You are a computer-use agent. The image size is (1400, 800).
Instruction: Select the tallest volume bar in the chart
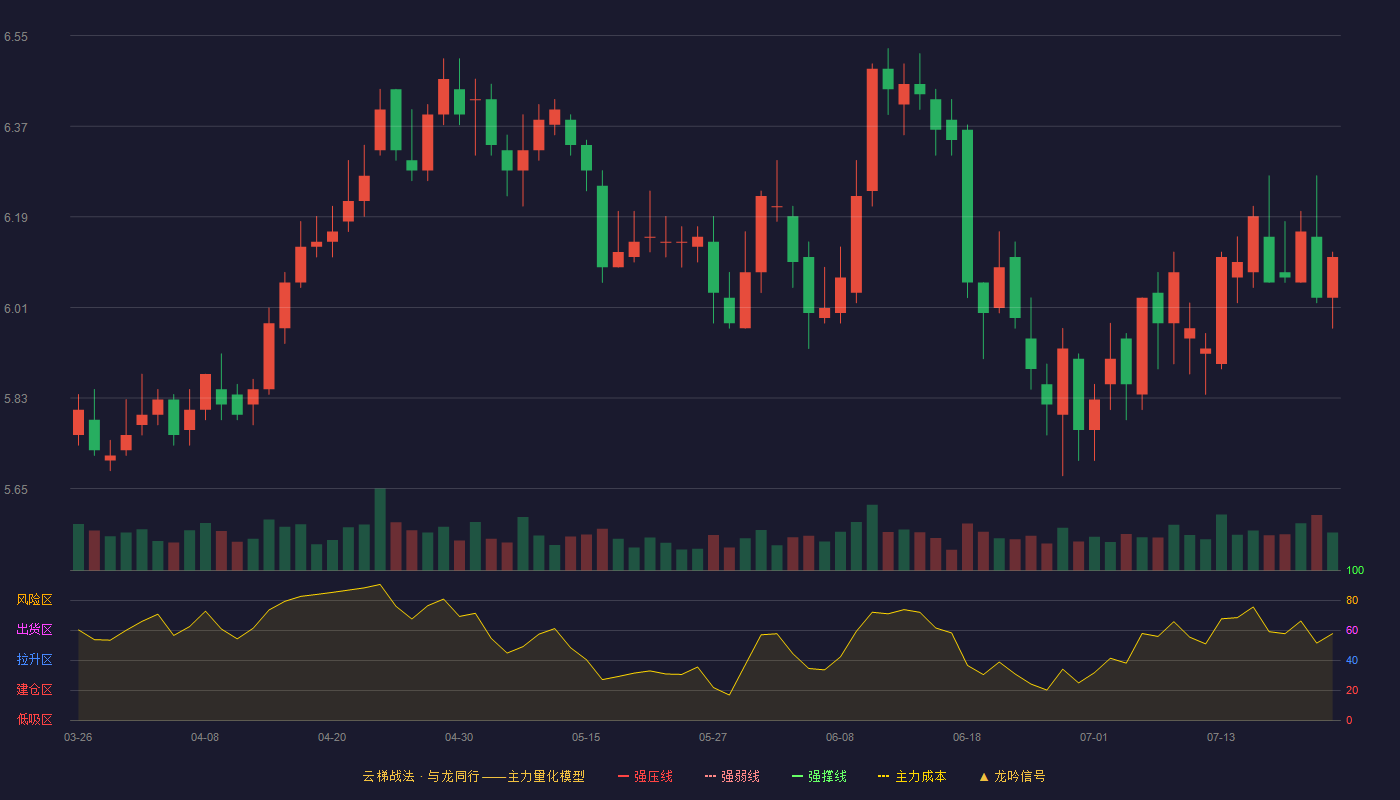(380, 529)
